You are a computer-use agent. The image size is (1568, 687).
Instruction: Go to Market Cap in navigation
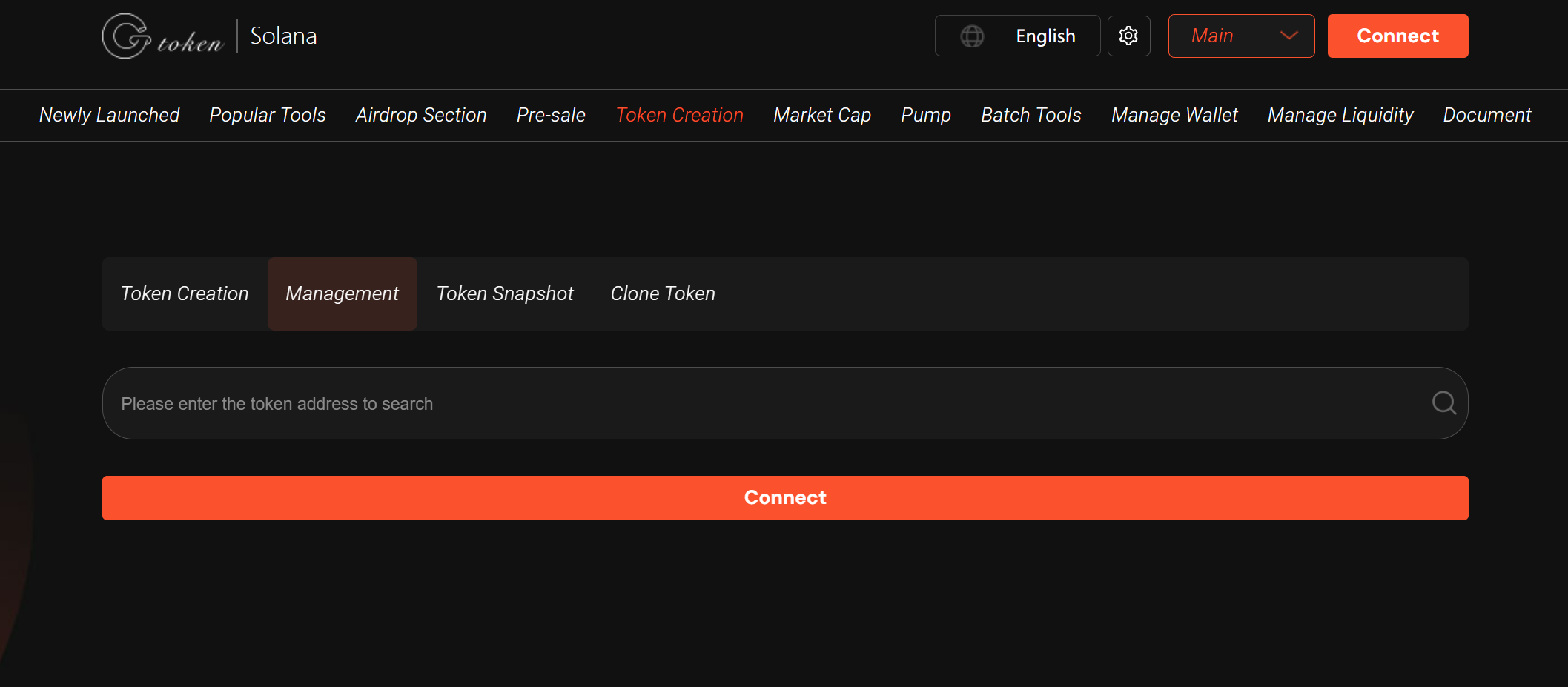pos(822,115)
